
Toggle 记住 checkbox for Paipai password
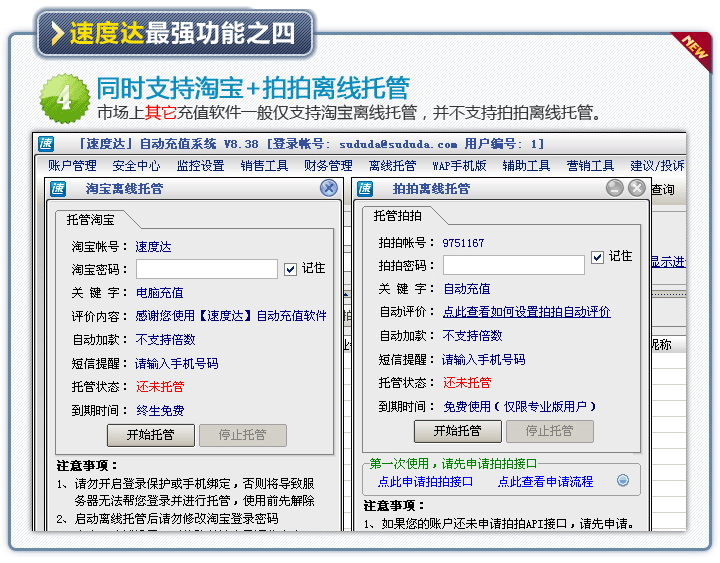(597, 257)
